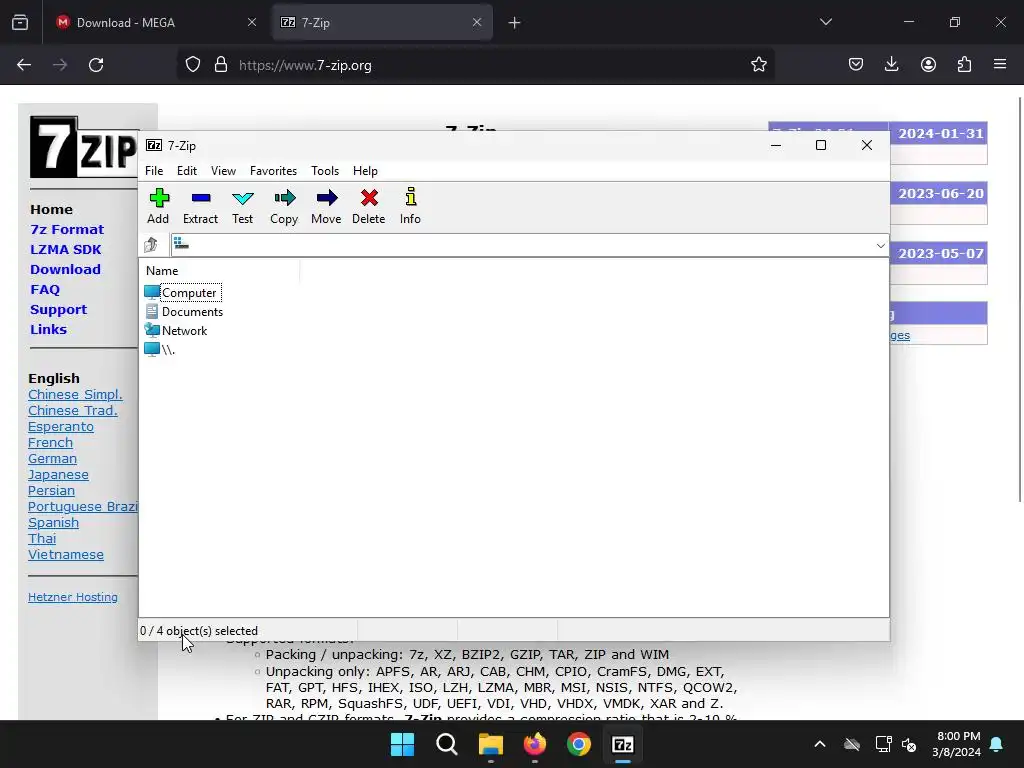
Task: Open the 7-Zip Help menu
Action: 365,170
